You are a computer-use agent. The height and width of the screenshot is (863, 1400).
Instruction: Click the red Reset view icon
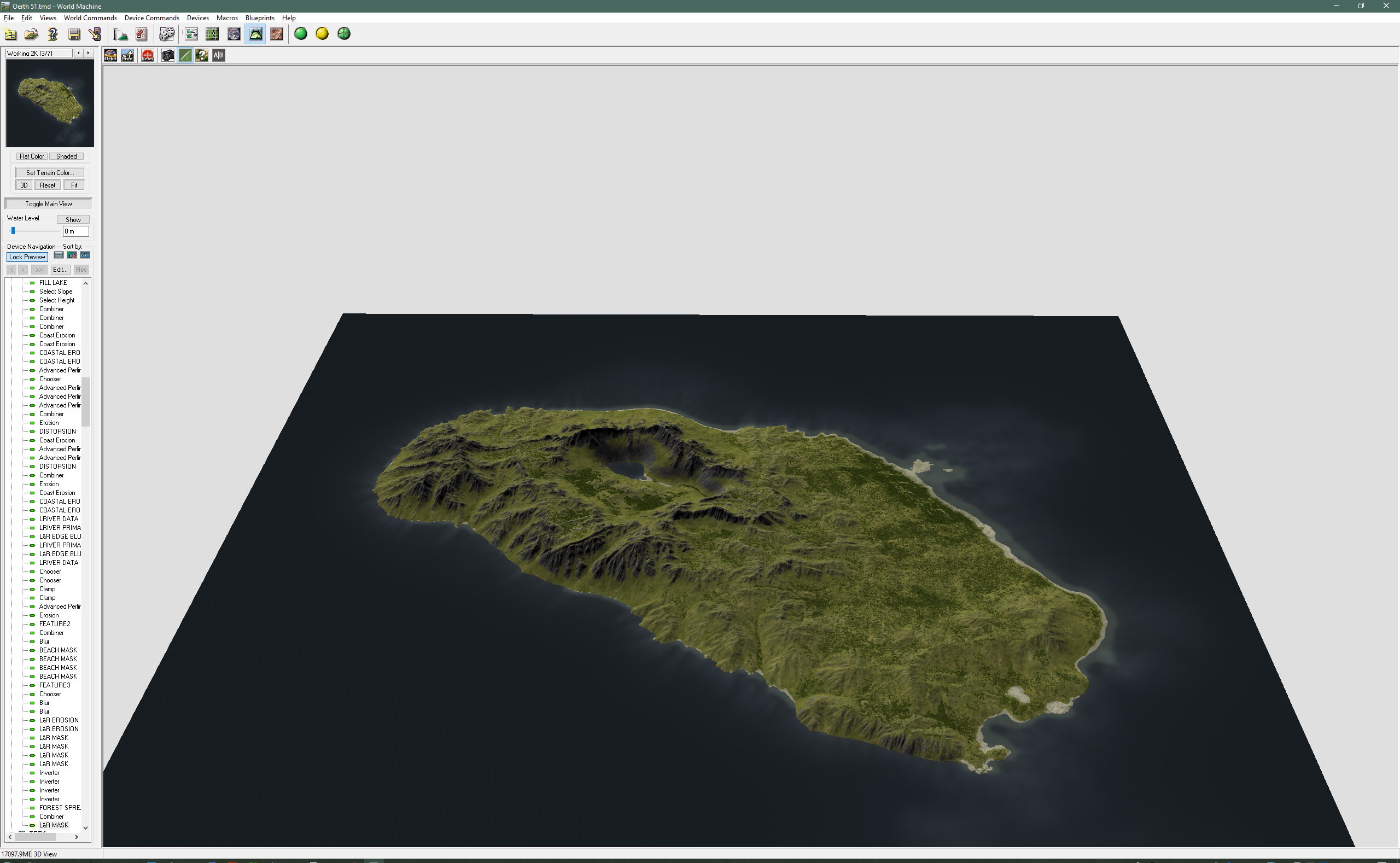(147, 55)
